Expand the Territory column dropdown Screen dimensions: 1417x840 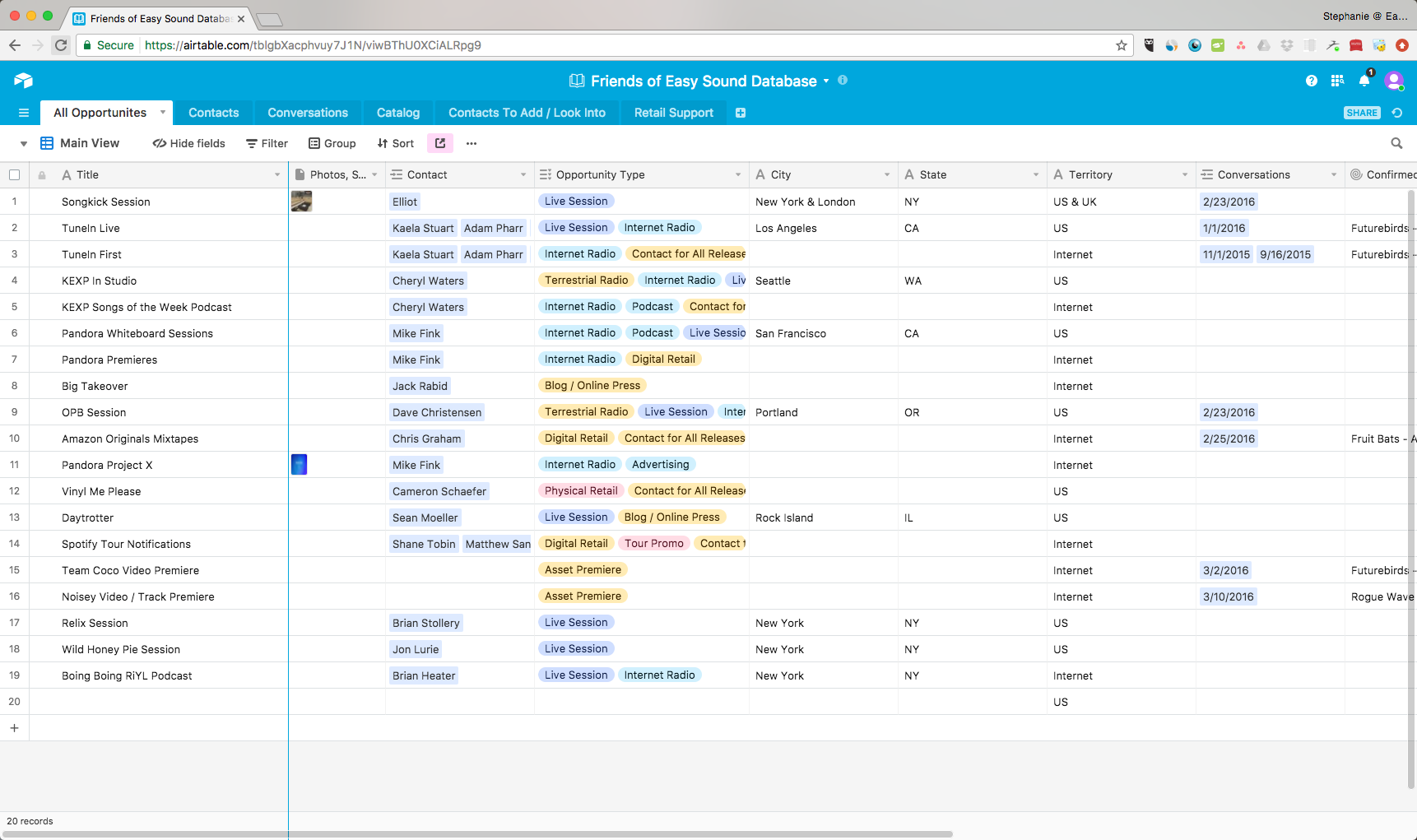pyautogui.click(x=1185, y=174)
